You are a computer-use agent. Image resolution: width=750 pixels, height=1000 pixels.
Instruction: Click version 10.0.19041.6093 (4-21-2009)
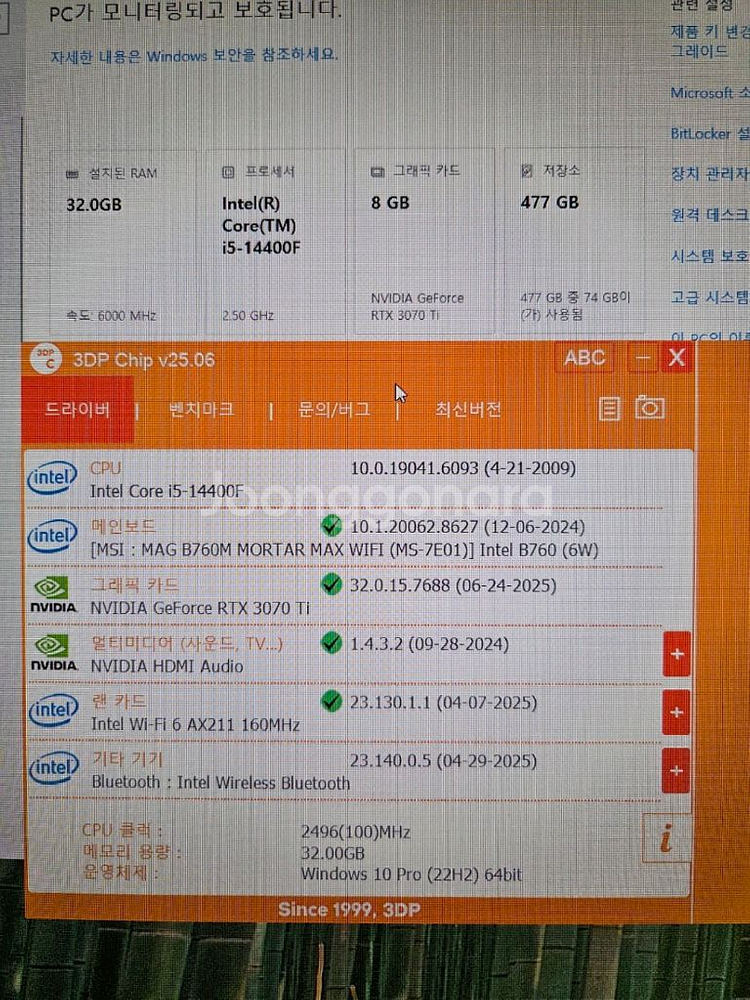point(464,468)
